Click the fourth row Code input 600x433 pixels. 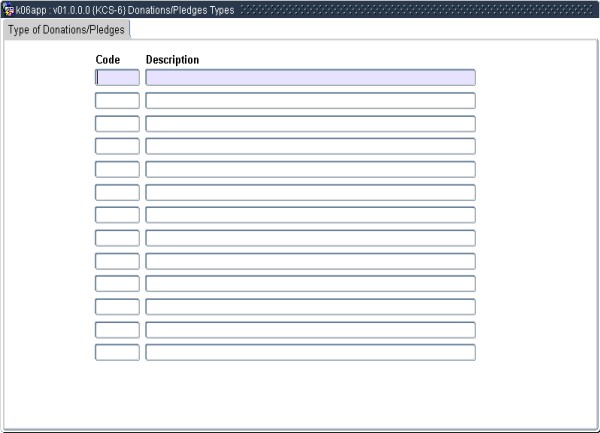117,146
